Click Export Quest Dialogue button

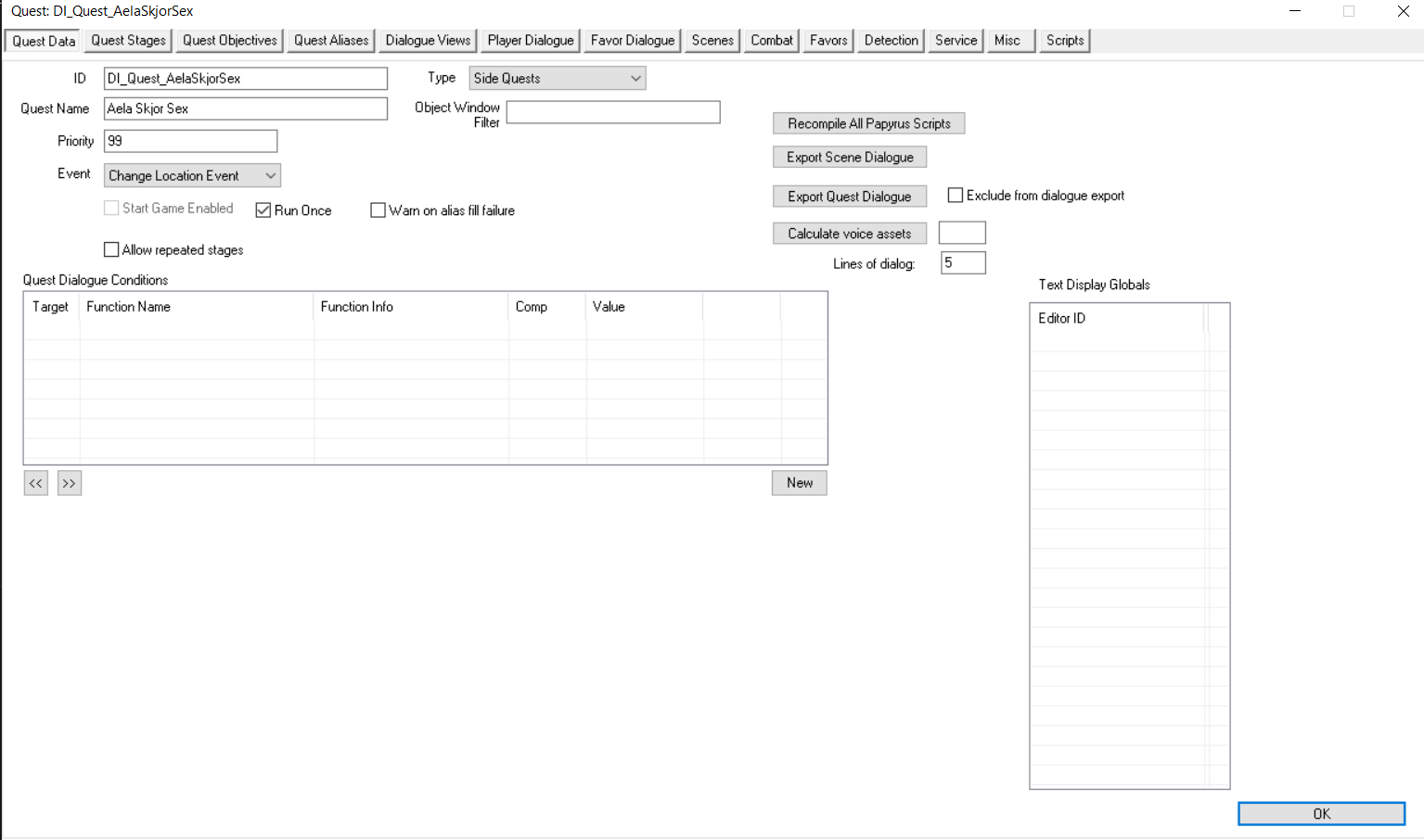(x=850, y=197)
